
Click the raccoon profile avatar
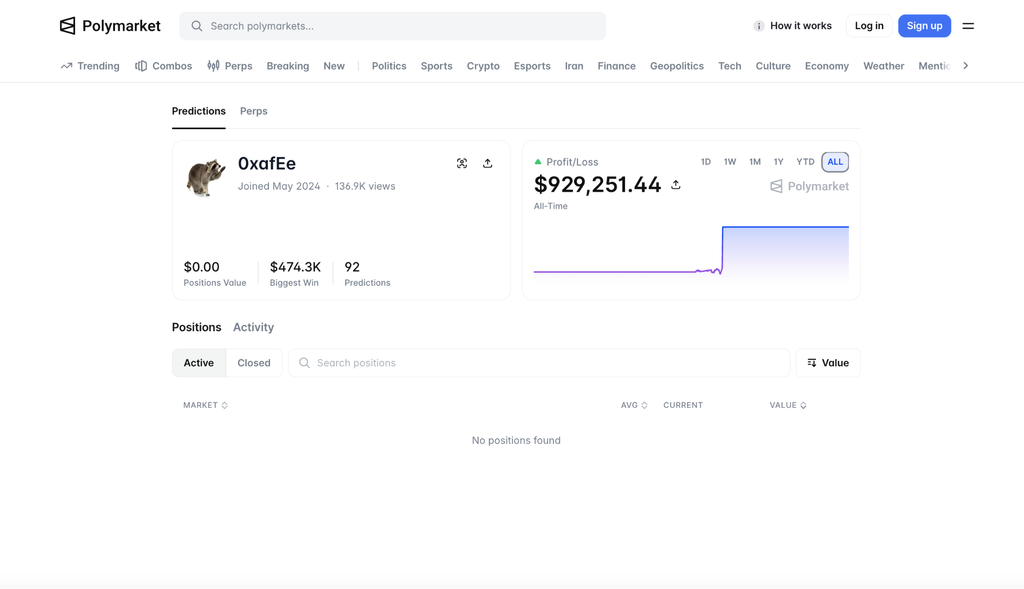(x=206, y=176)
